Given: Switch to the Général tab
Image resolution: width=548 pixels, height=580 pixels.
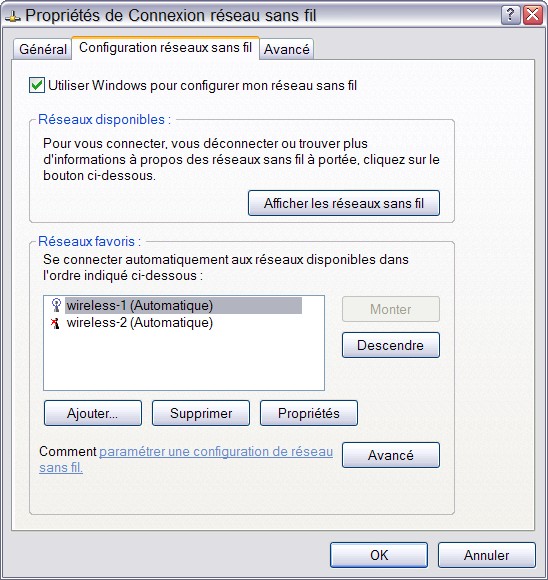Looking at the screenshot, I should click(43, 49).
